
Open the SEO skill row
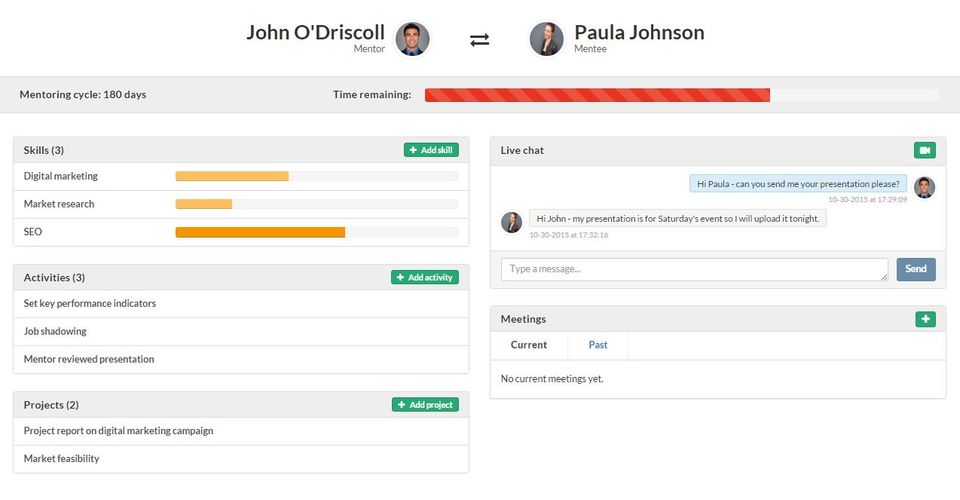241,232
